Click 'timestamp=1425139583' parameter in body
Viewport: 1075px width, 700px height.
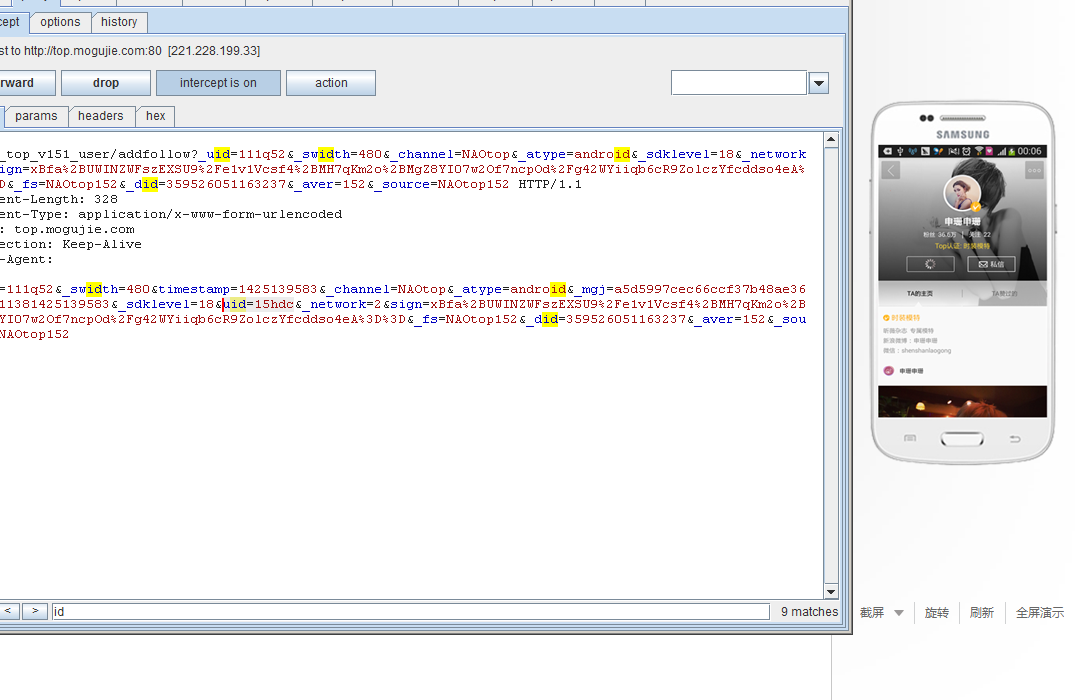(238, 289)
